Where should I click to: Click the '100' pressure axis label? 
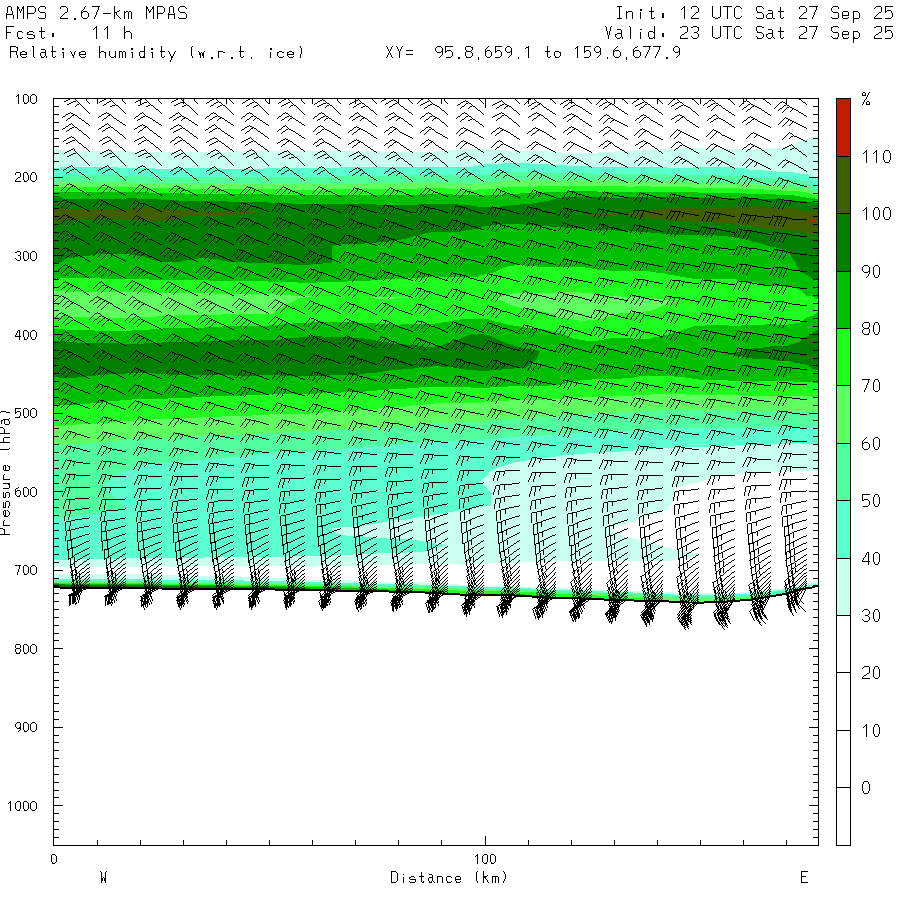point(26,99)
